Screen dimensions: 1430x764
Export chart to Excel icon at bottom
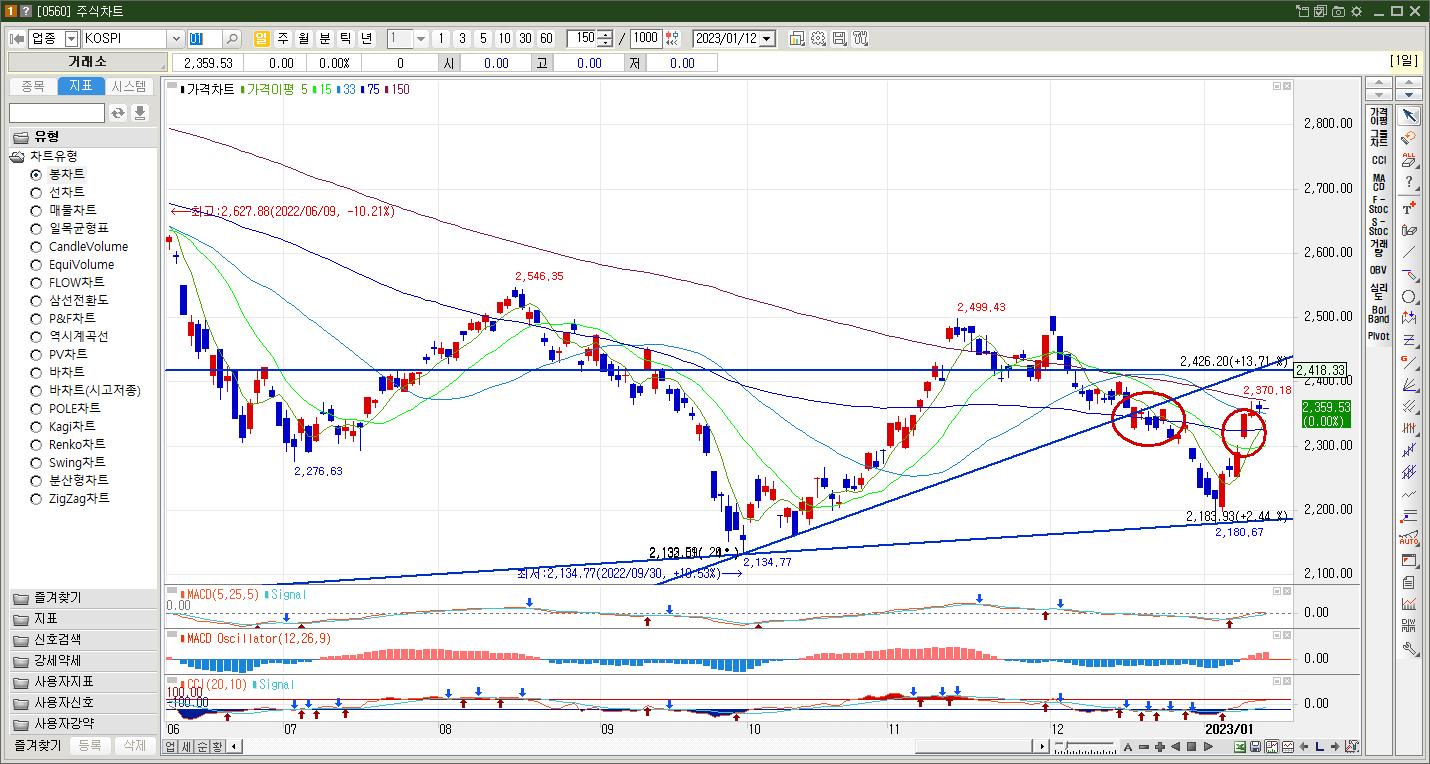coord(1240,746)
